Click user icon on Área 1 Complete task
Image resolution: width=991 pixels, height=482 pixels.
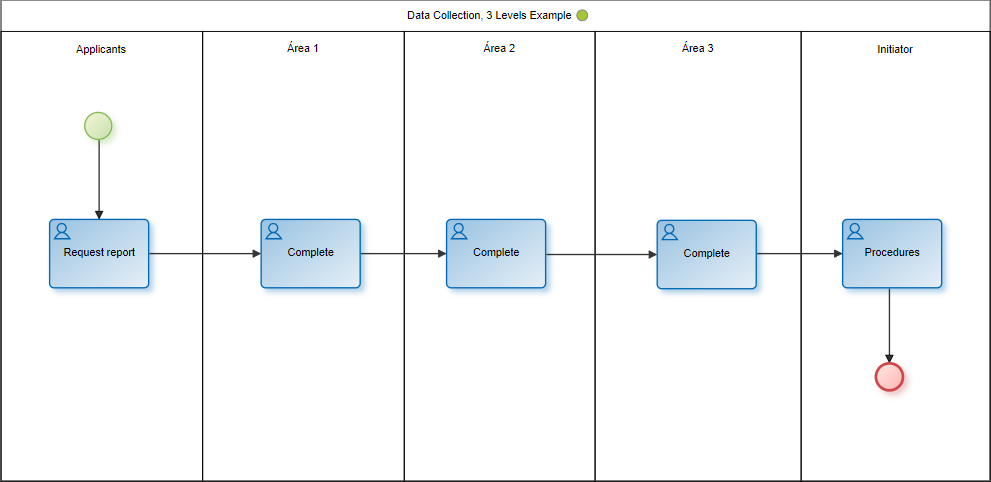[x=274, y=232]
